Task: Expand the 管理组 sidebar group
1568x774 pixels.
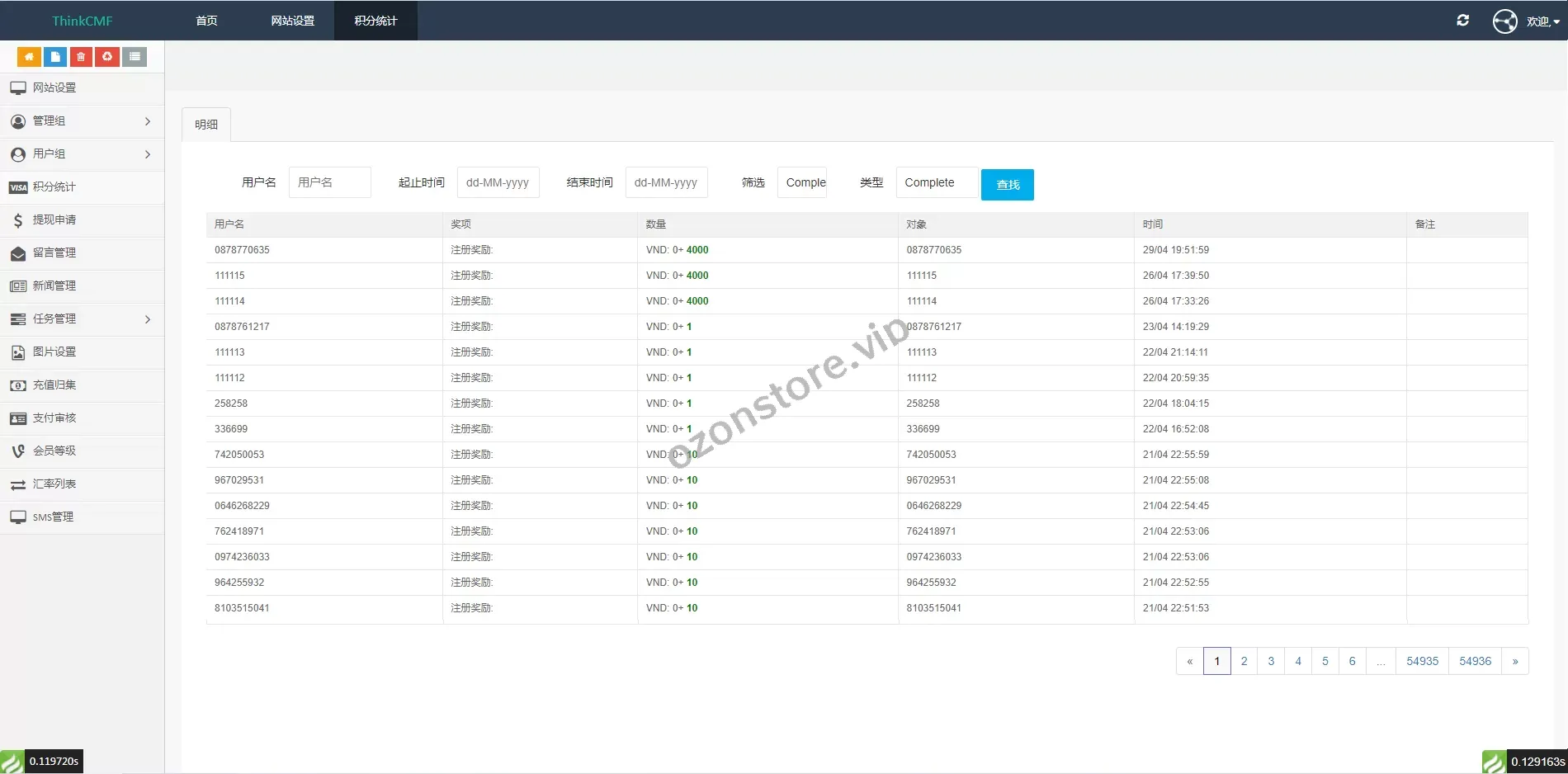Action: (81, 121)
